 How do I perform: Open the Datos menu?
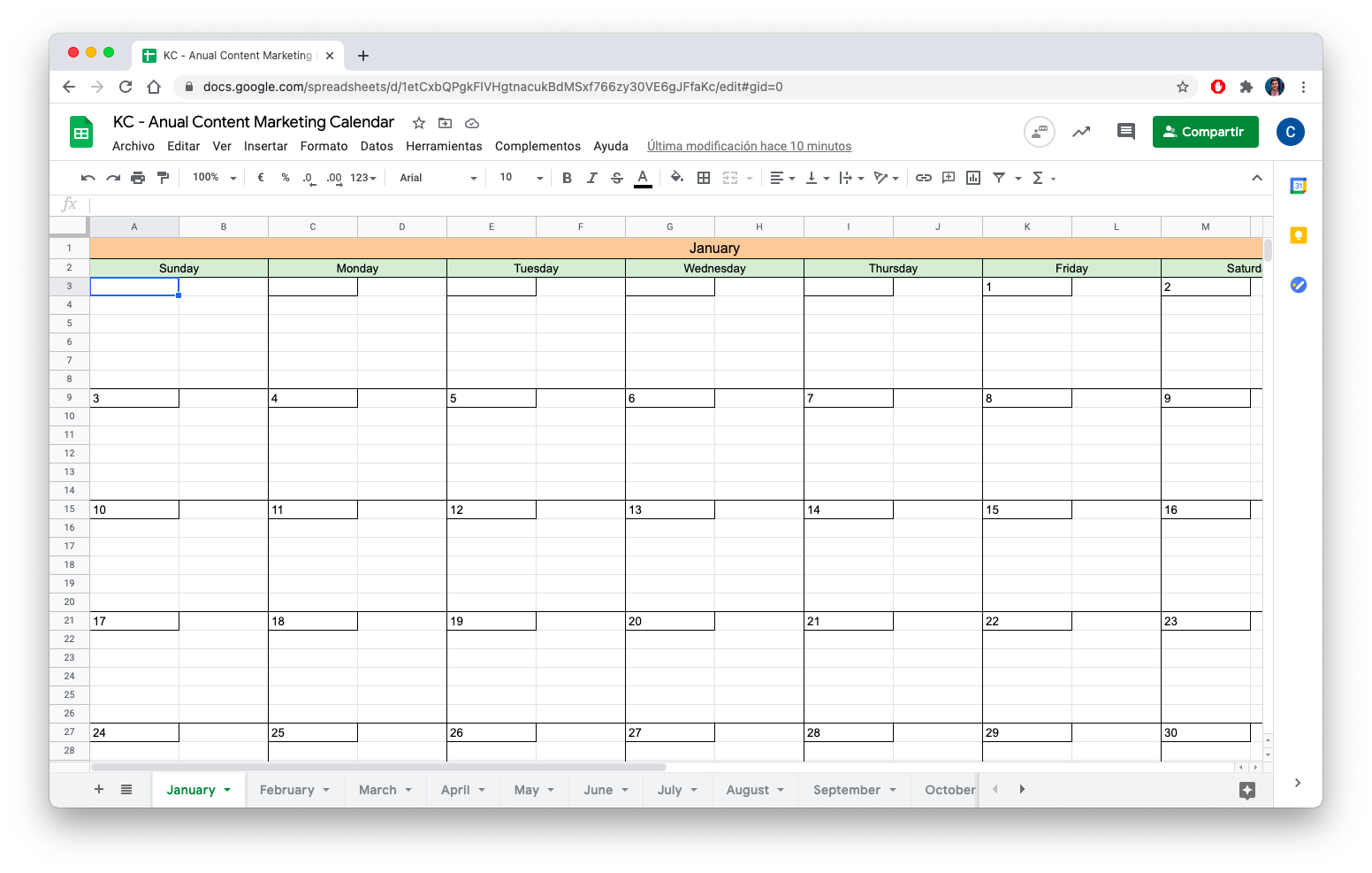(x=377, y=146)
